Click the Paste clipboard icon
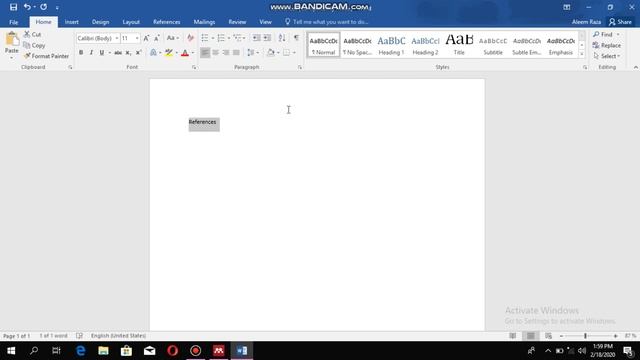 coord(11,40)
